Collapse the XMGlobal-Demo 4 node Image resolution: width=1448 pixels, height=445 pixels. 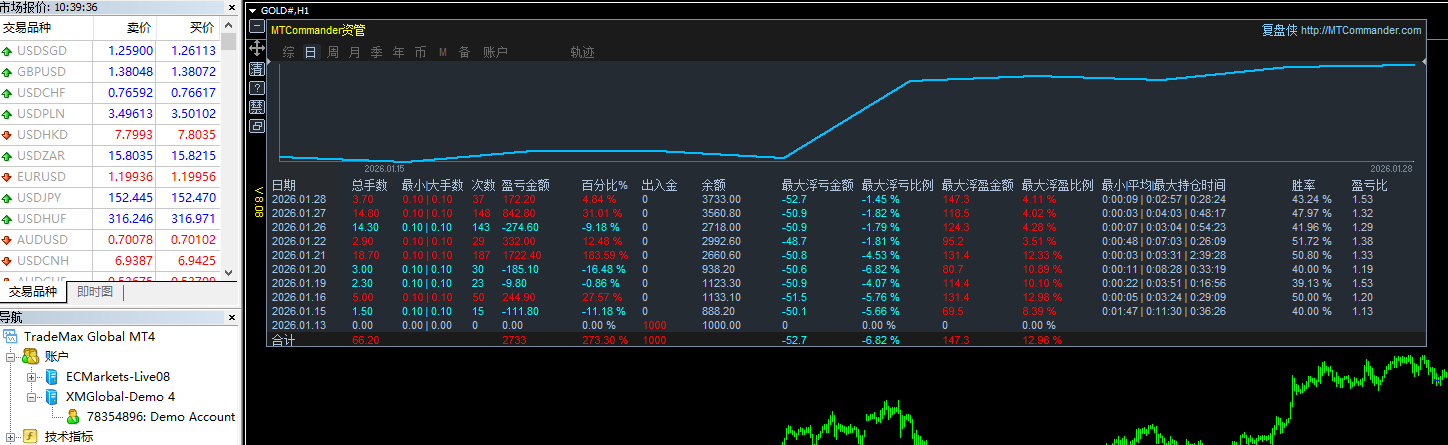click(x=32, y=397)
